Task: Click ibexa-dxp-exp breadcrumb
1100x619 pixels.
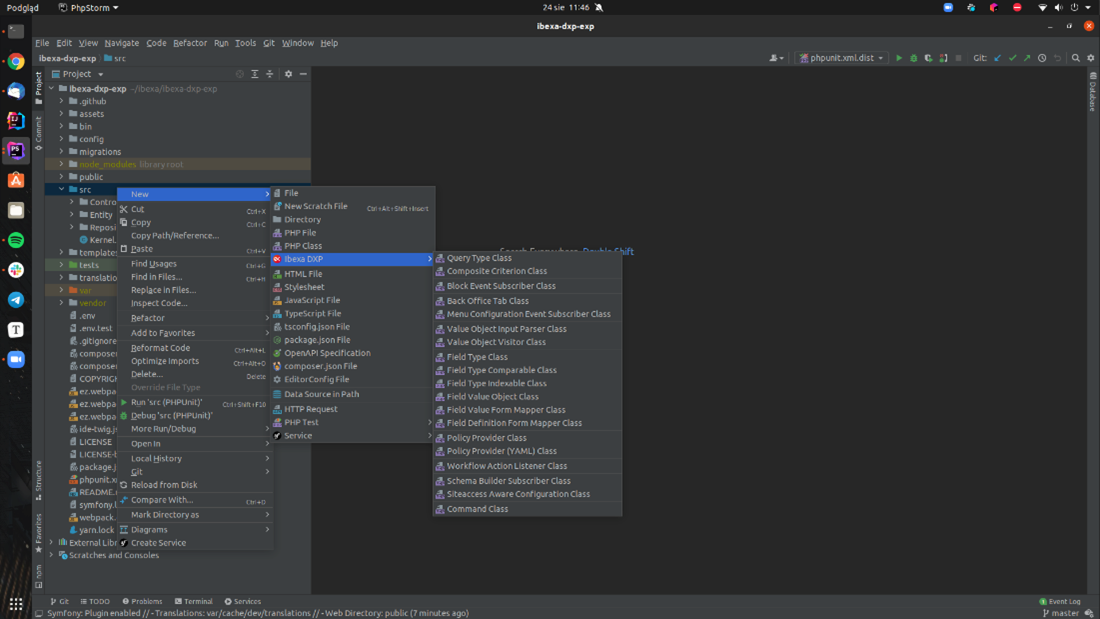Action: [x=67, y=58]
